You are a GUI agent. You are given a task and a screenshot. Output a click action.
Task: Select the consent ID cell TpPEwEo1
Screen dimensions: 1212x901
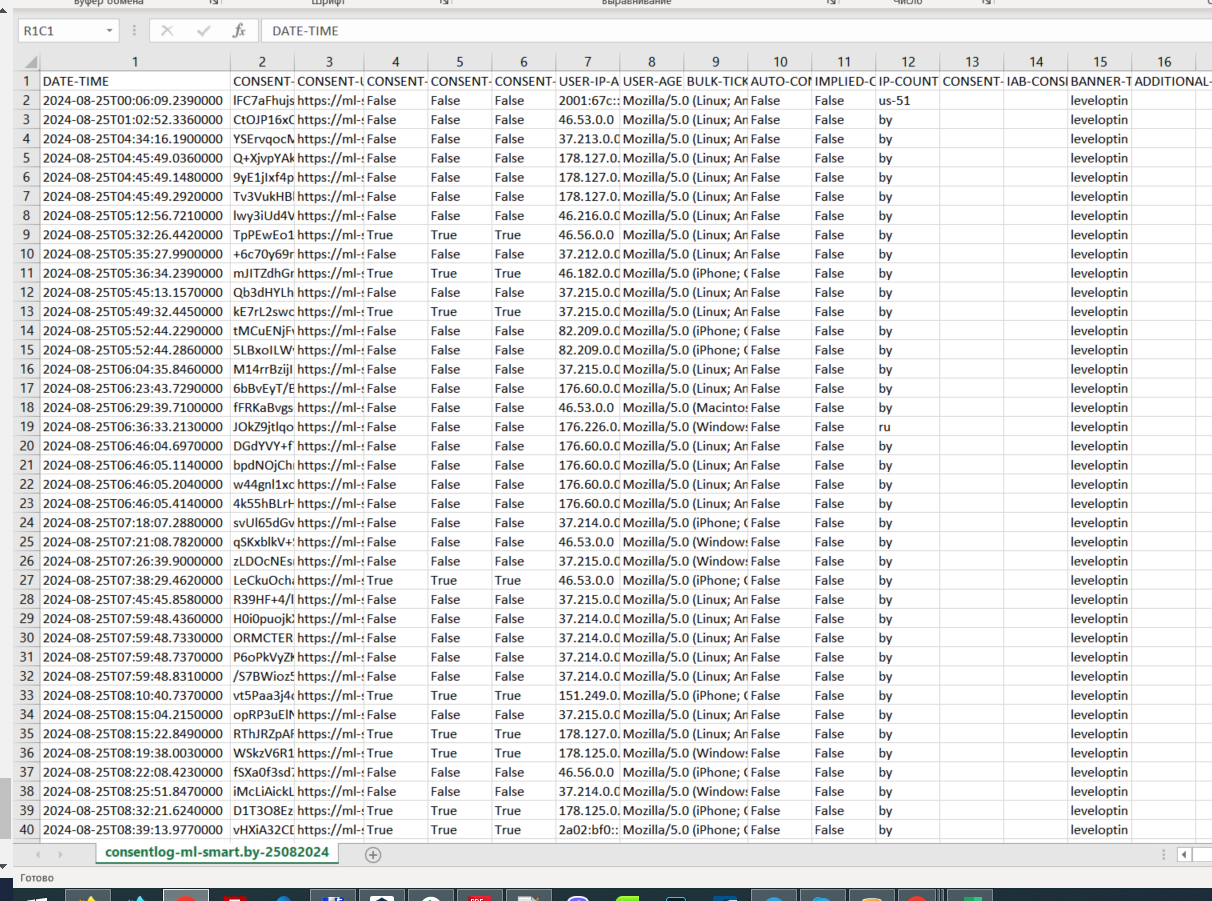tap(261, 235)
